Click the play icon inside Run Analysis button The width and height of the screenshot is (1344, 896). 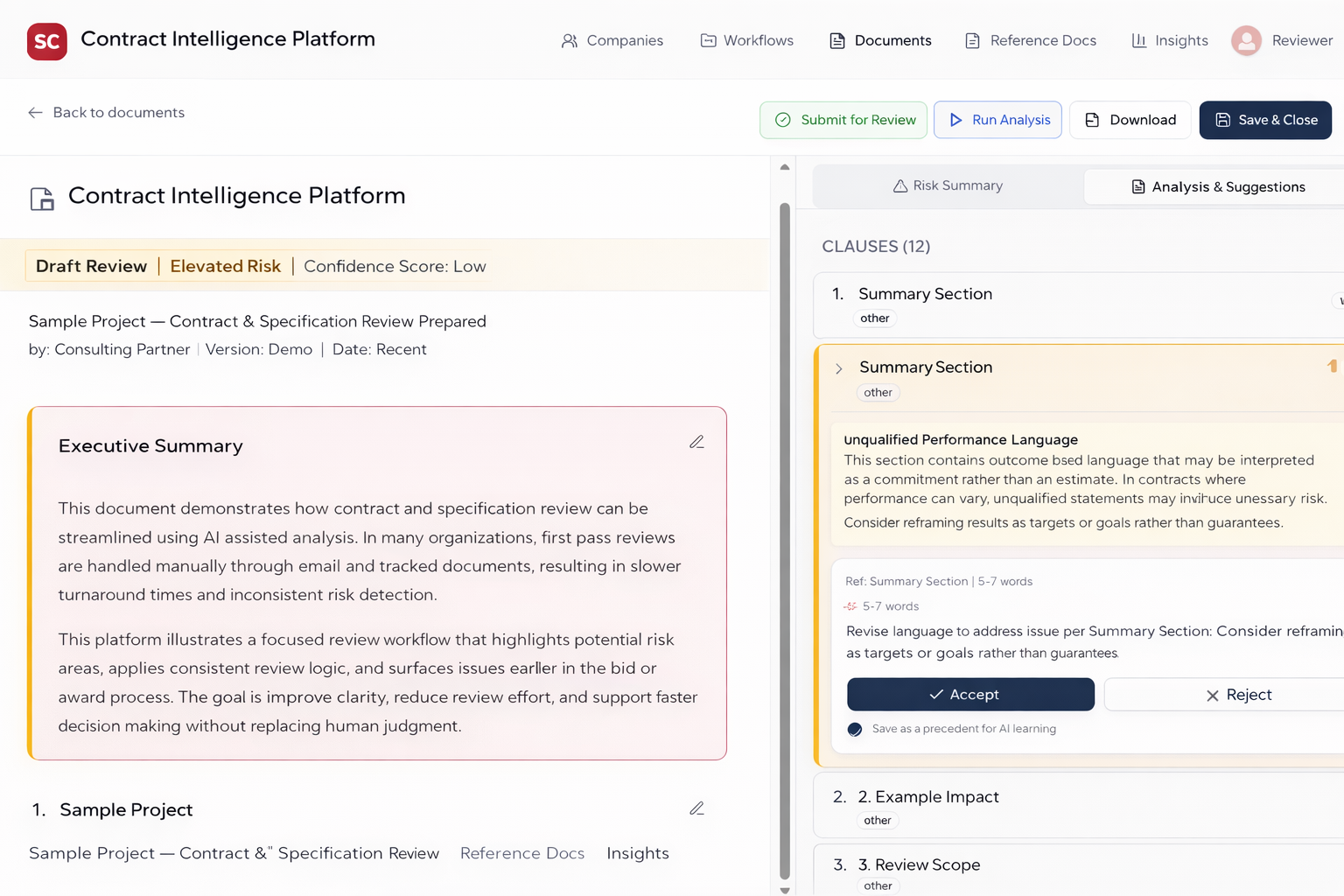(955, 120)
